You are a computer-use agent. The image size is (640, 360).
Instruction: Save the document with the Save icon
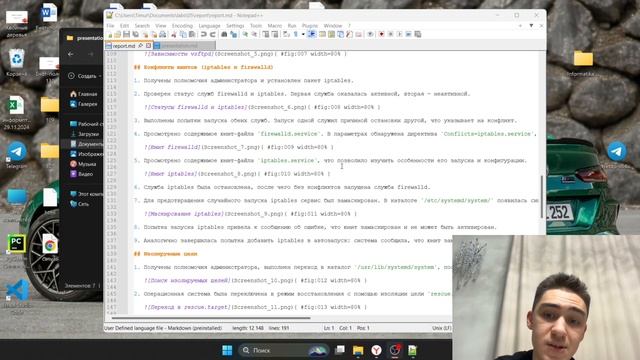(127, 34)
